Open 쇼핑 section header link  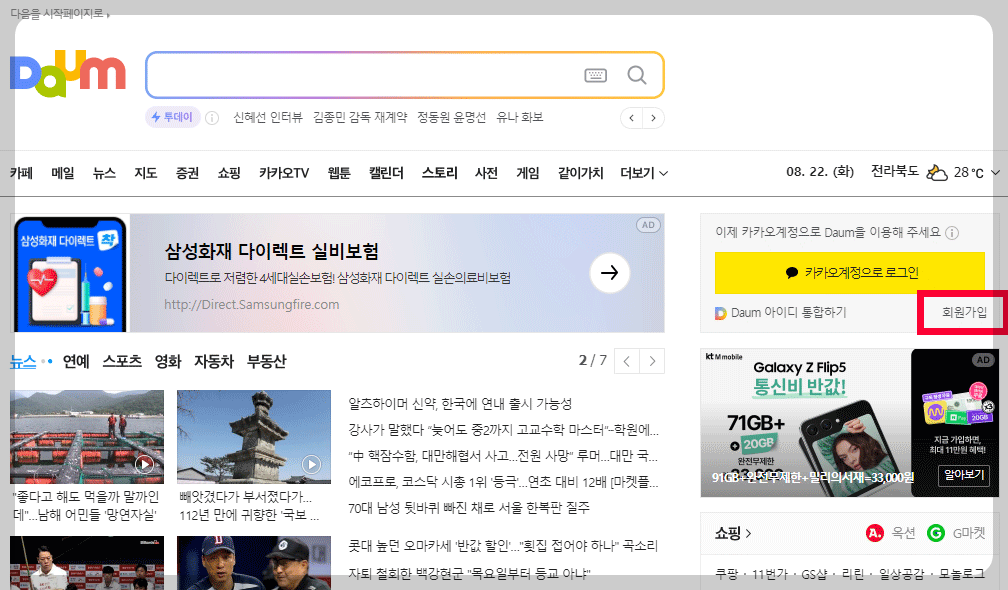click(x=733, y=533)
